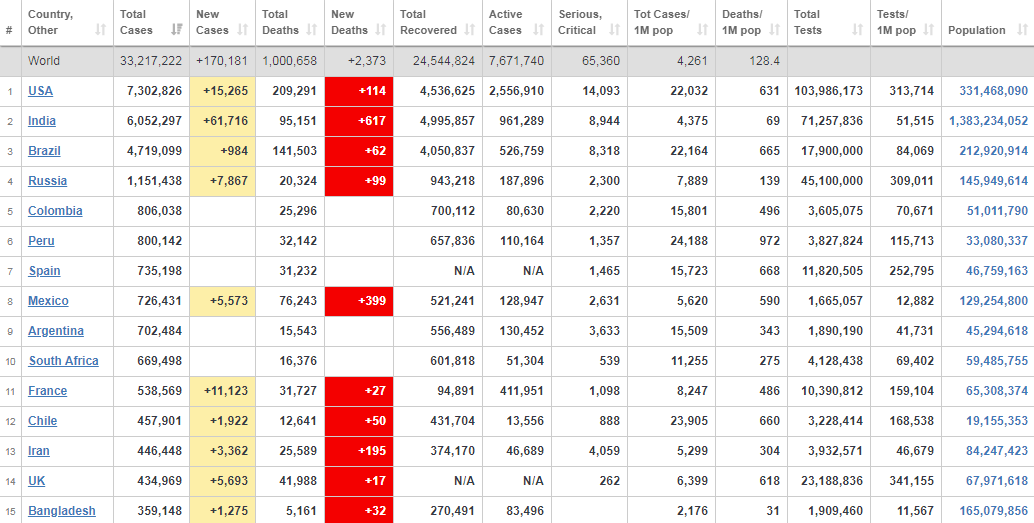
Task: Open the India country link
Action: [x=42, y=121]
